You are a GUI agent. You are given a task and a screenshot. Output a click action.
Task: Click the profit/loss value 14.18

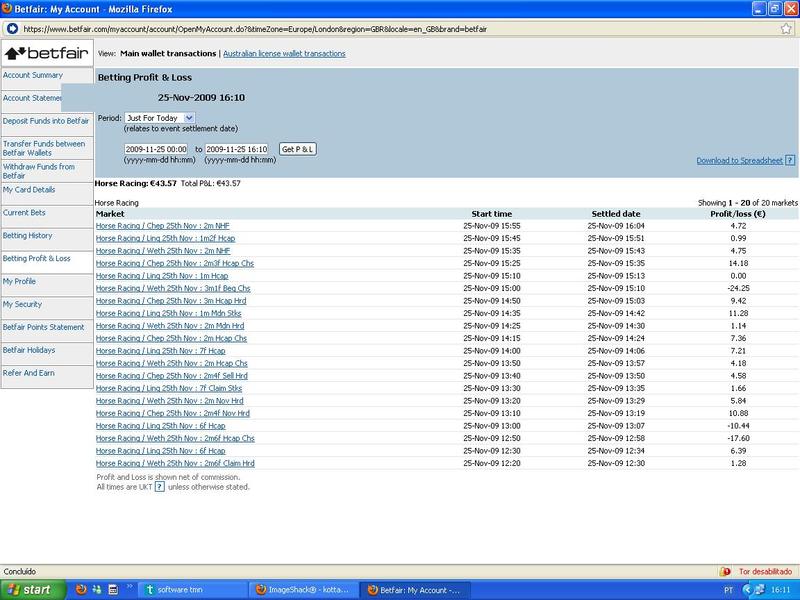[738, 263]
